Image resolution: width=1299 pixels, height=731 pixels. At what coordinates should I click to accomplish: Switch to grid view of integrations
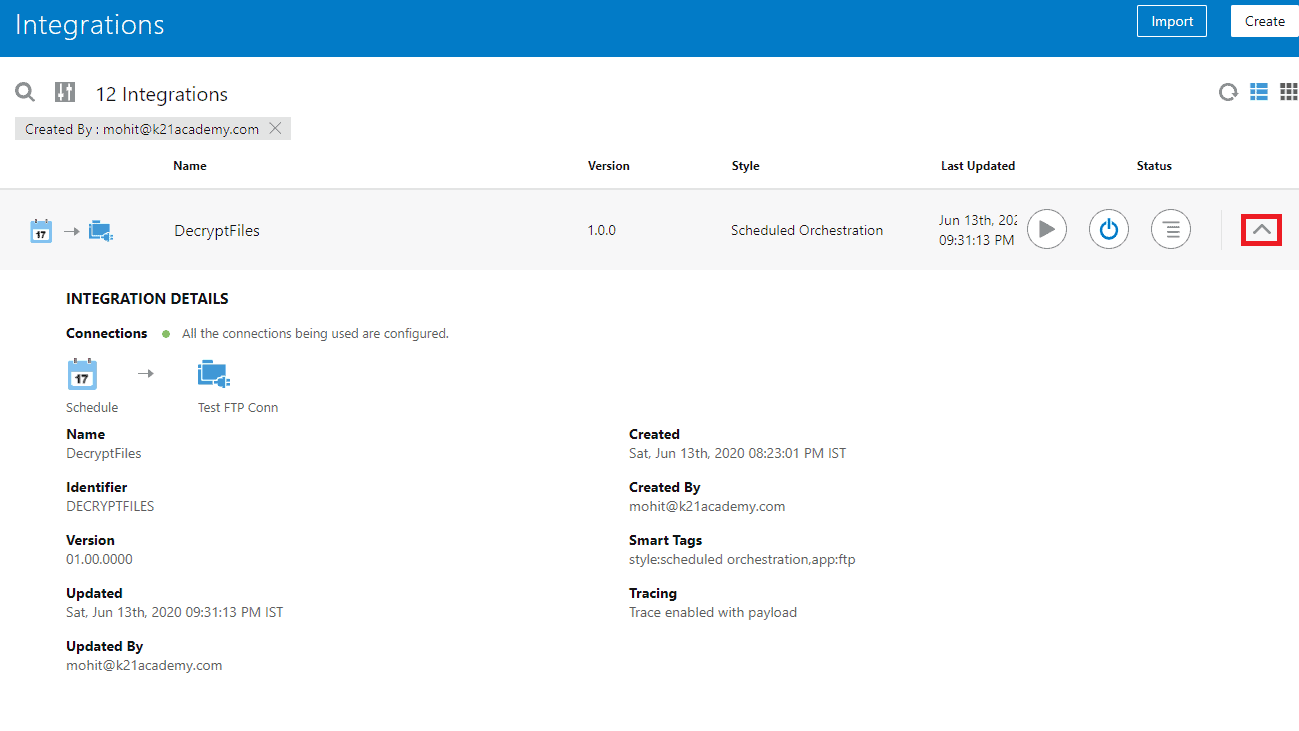(x=1290, y=92)
